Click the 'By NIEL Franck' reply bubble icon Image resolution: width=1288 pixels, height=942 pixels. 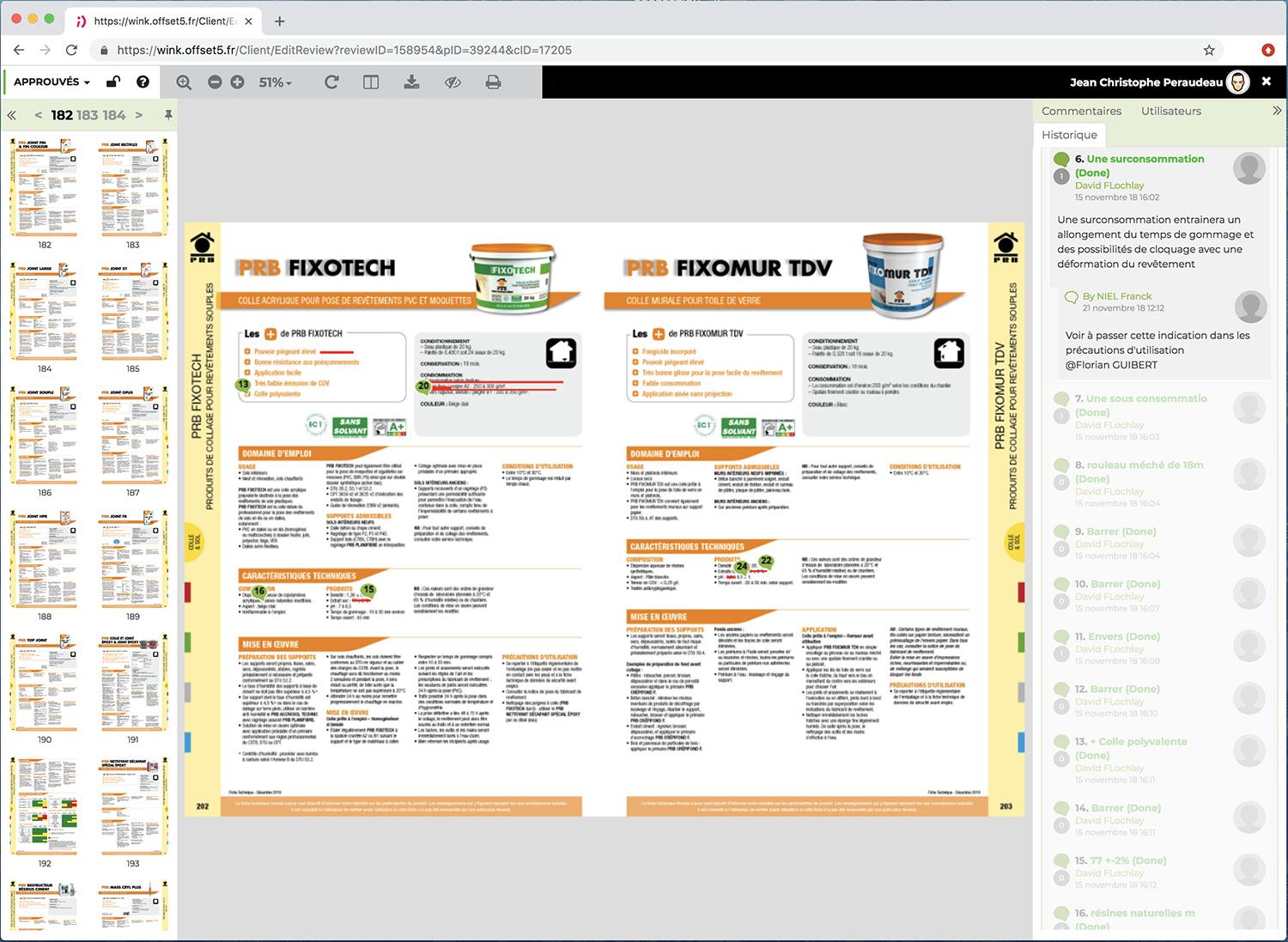click(x=1071, y=297)
